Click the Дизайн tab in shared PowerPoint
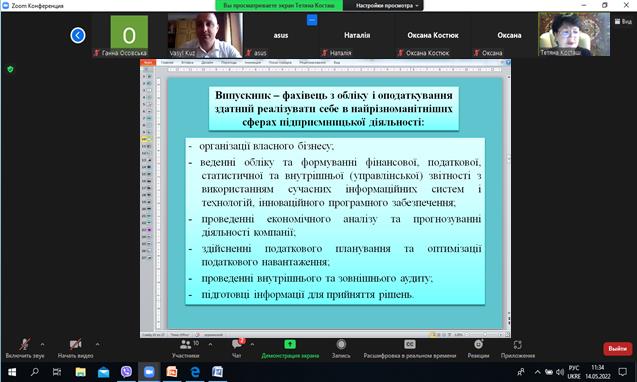This screenshot has width=637, height=382. click(207, 63)
